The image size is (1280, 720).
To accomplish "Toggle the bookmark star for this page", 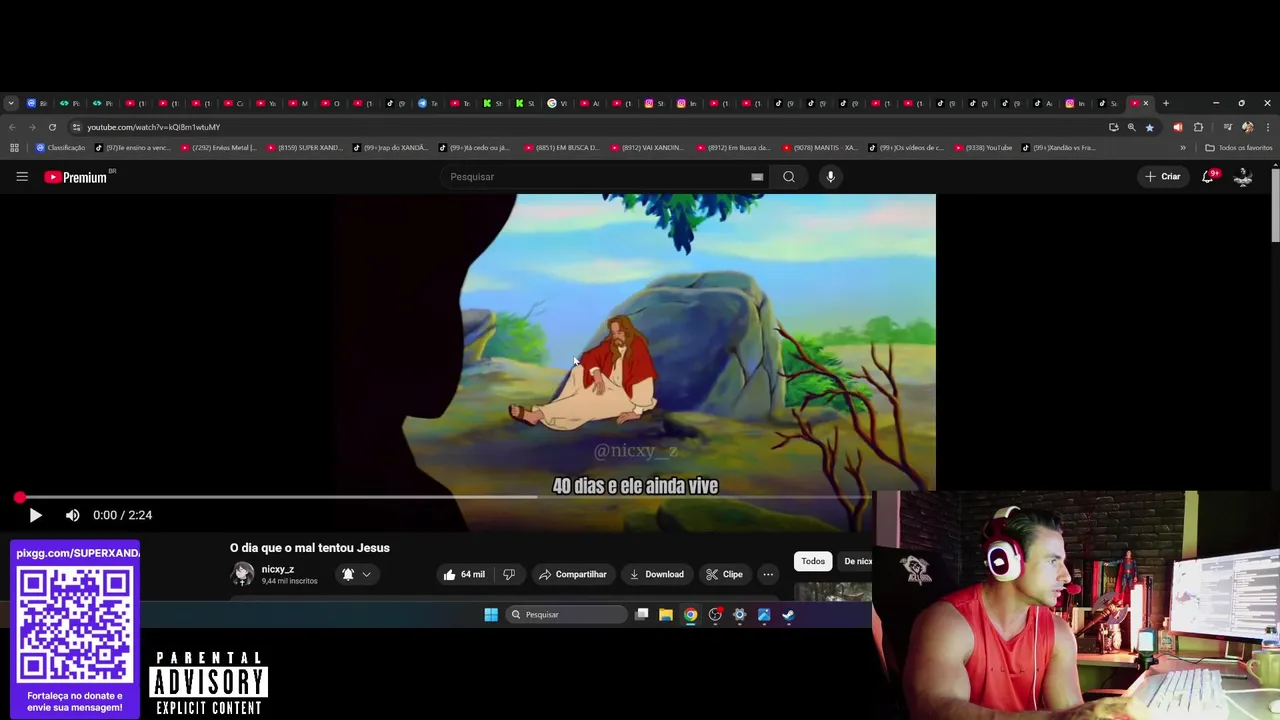I will click(x=1149, y=127).
